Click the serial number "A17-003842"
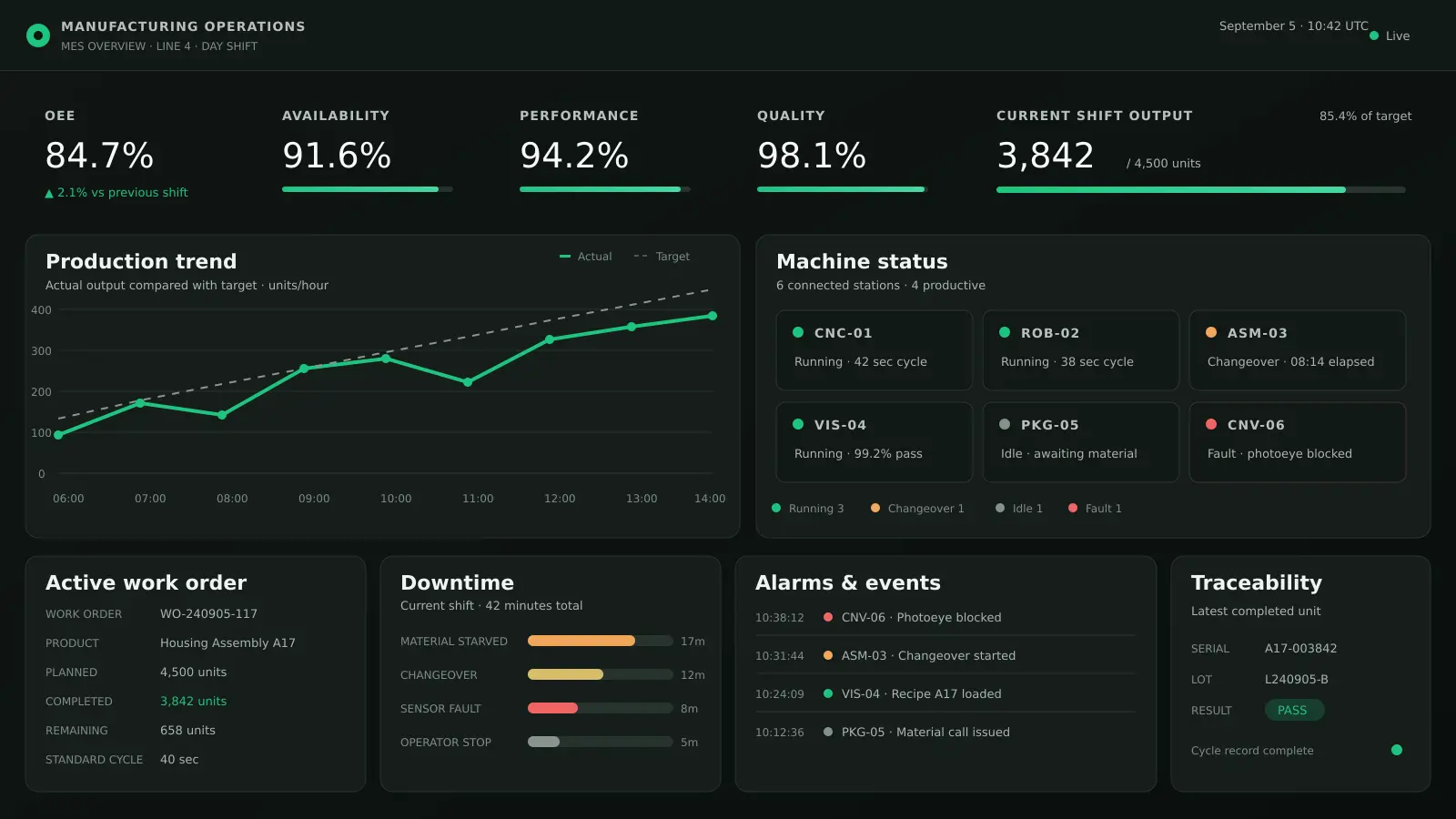This screenshot has width=1456, height=819. [x=1300, y=648]
